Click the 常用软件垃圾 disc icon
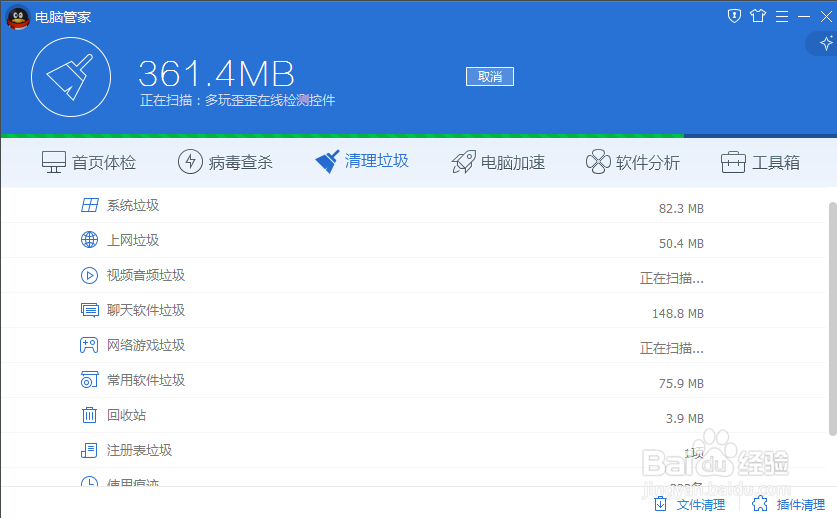This screenshot has width=837, height=518. click(89, 380)
